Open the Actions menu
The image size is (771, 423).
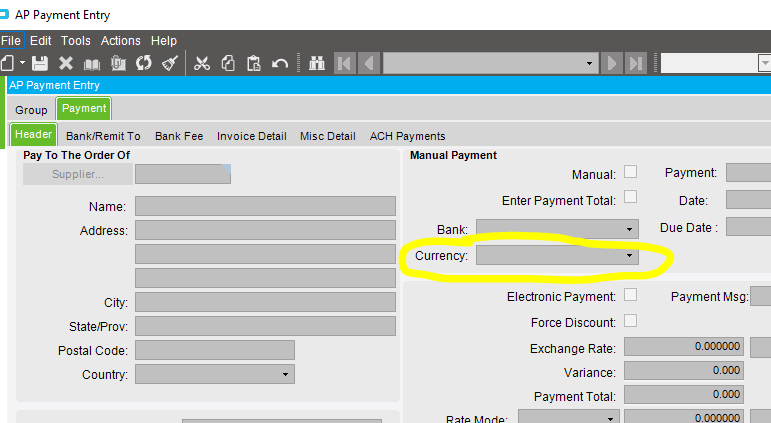click(x=120, y=40)
